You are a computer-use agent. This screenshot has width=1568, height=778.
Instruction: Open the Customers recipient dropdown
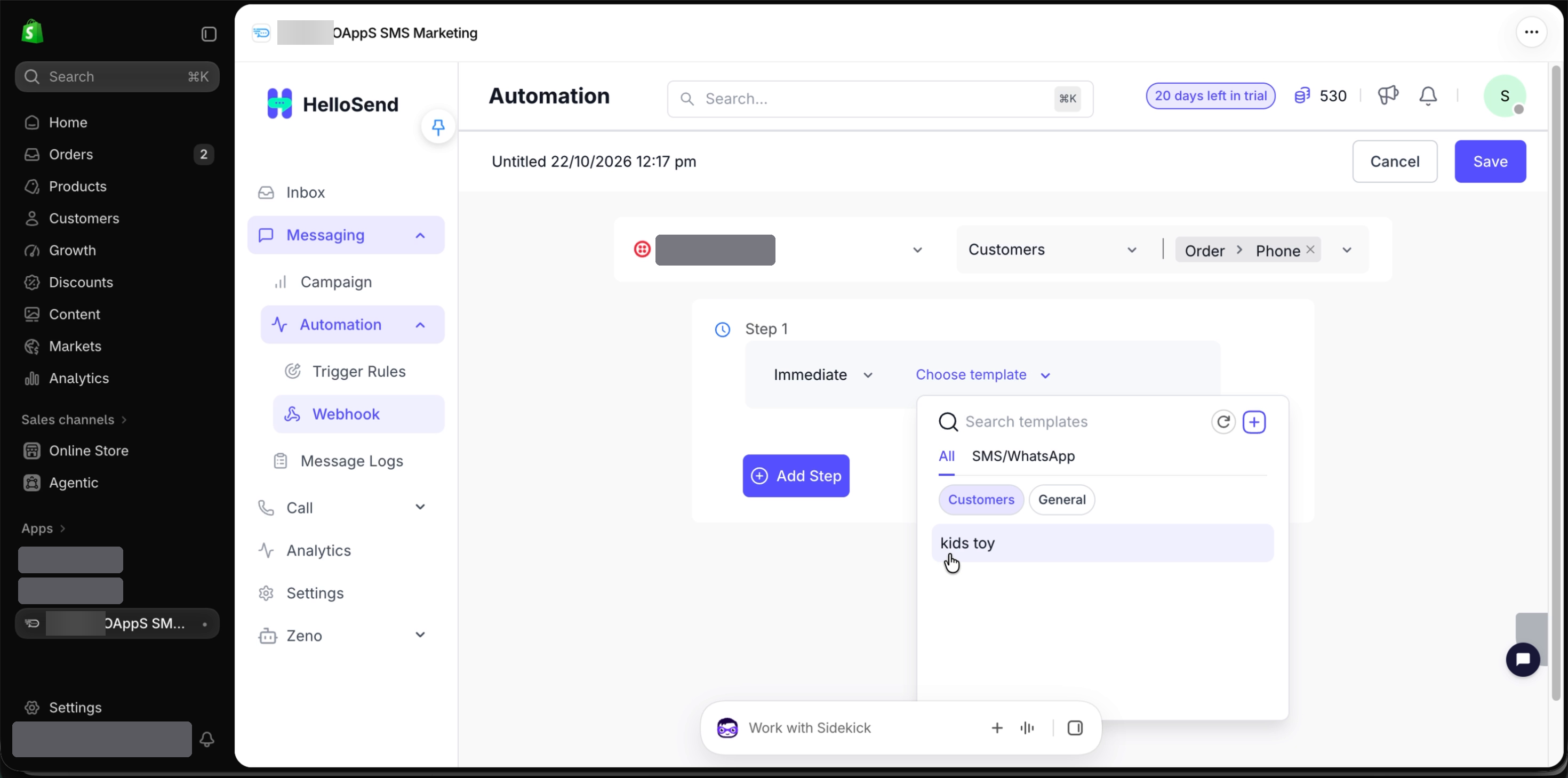[1052, 250]
